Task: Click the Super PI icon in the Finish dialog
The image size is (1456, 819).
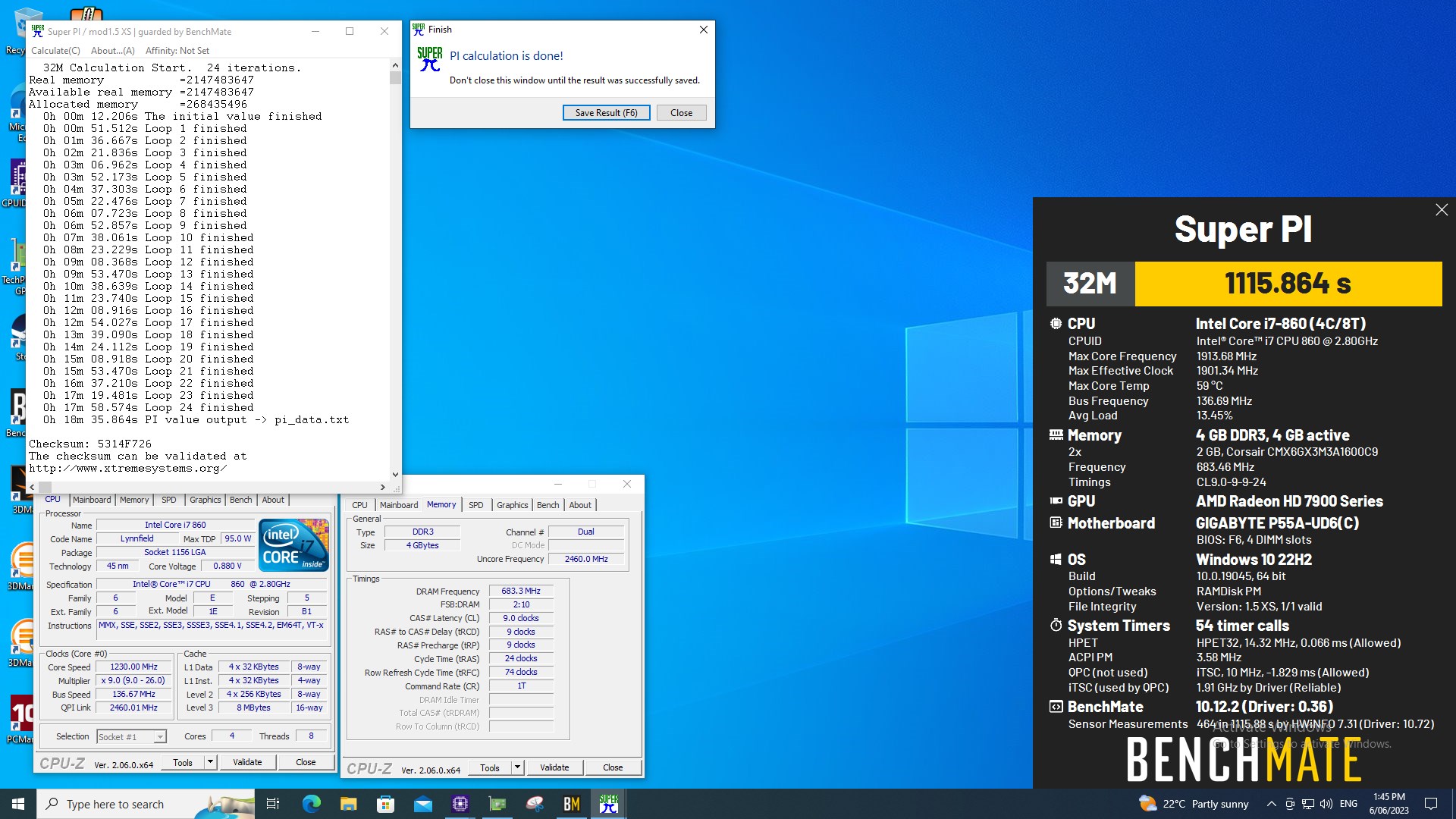Action: pyautogui.click(x=430, y=59)
